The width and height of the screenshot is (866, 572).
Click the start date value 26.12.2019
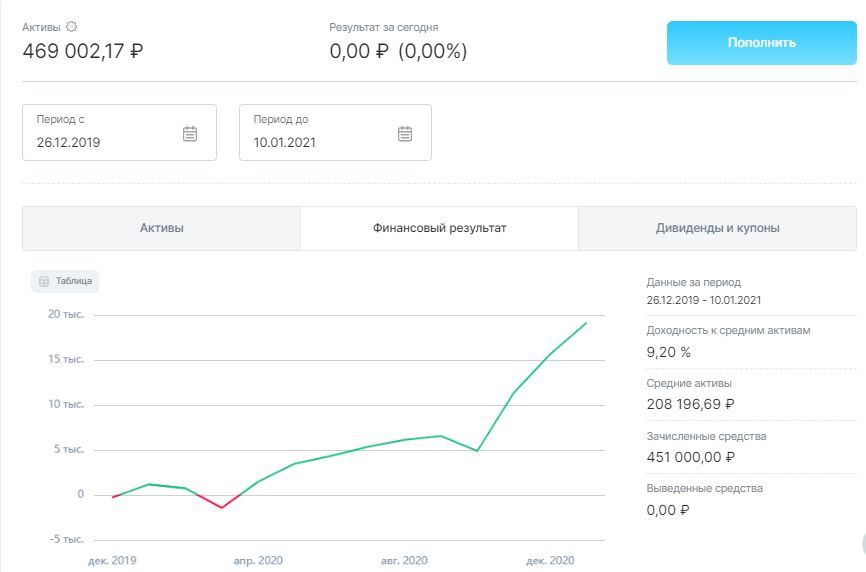[x=68, y=142]
